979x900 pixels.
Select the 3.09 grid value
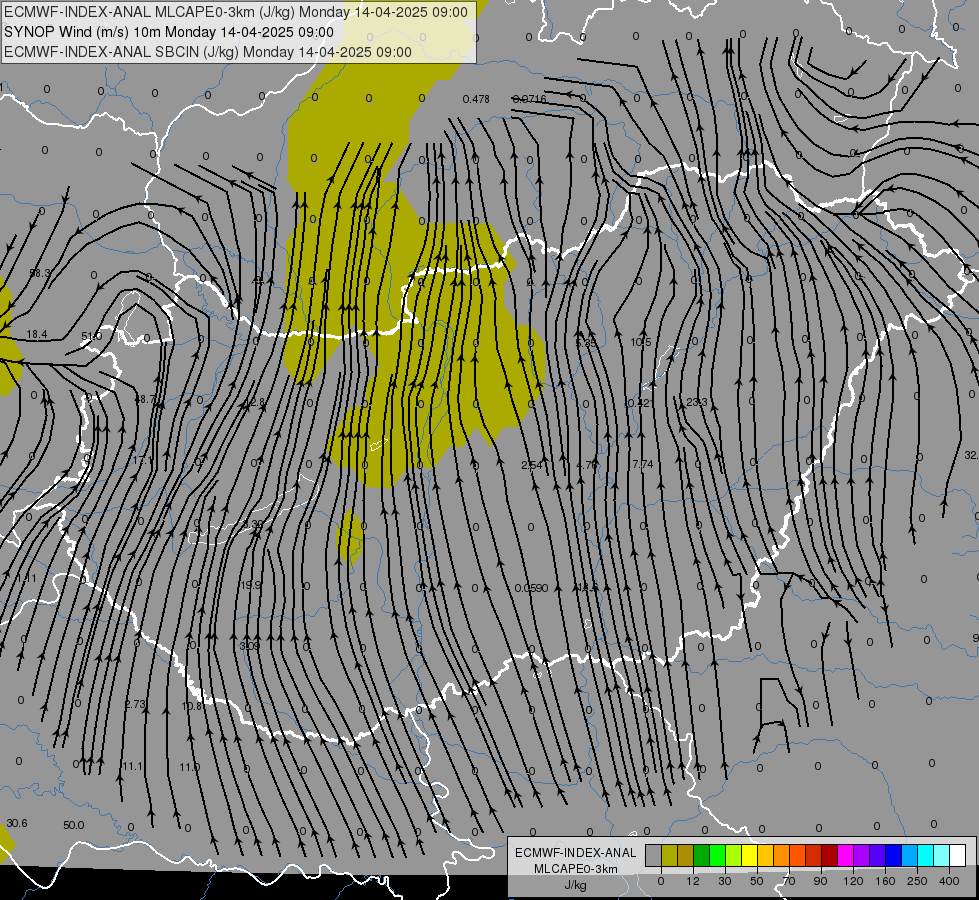(x=249, y=646)
